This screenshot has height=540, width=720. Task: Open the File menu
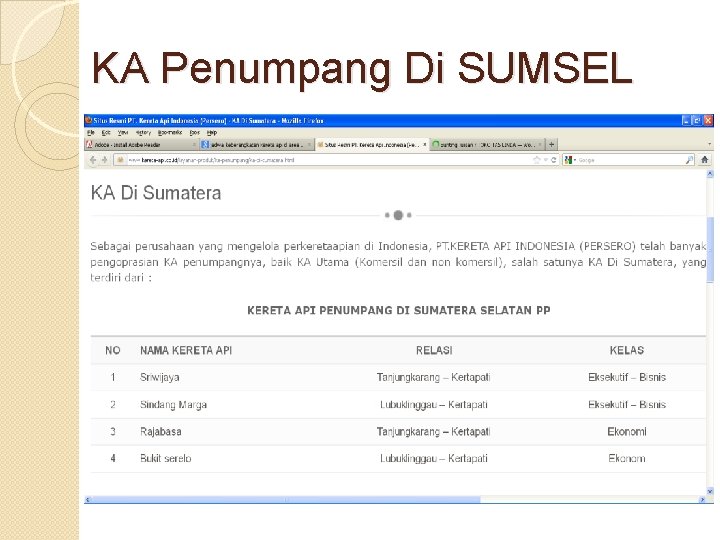(91, 132)
